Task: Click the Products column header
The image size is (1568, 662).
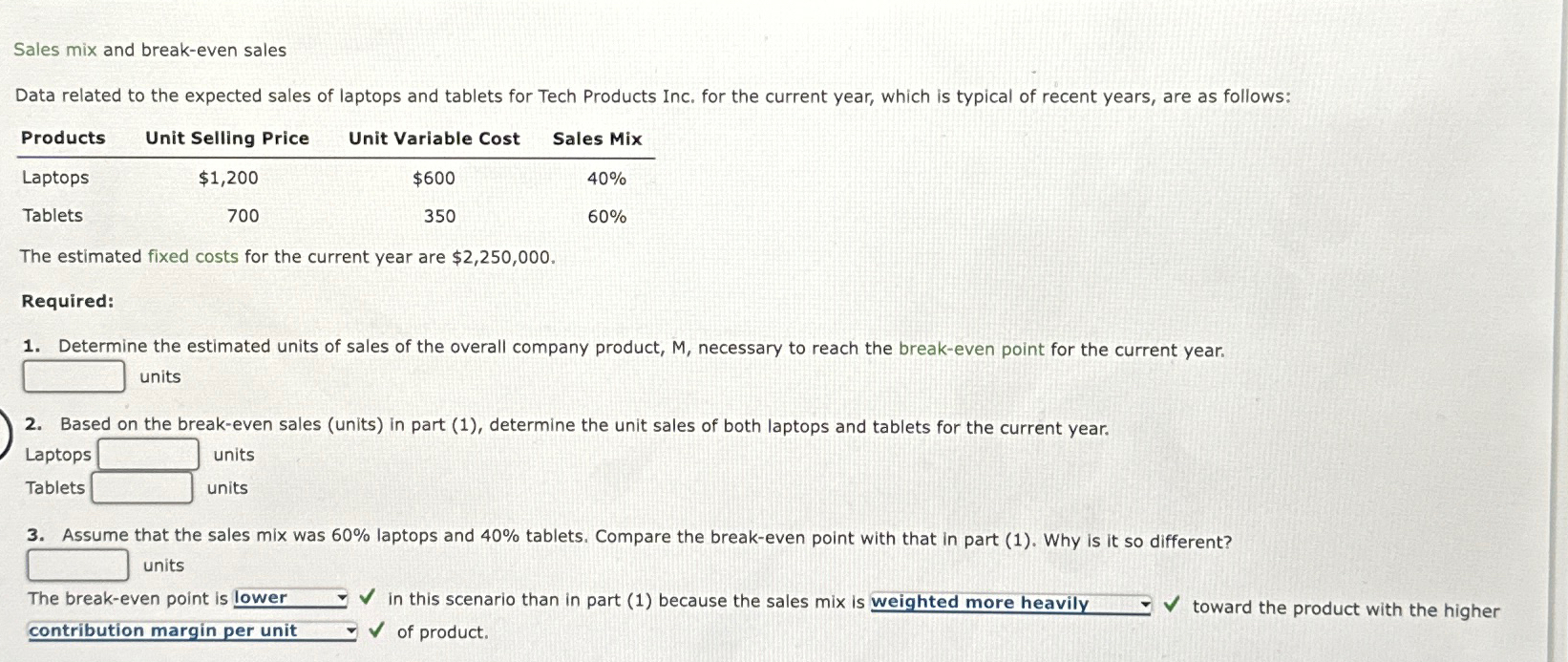Action: (63, 139)
